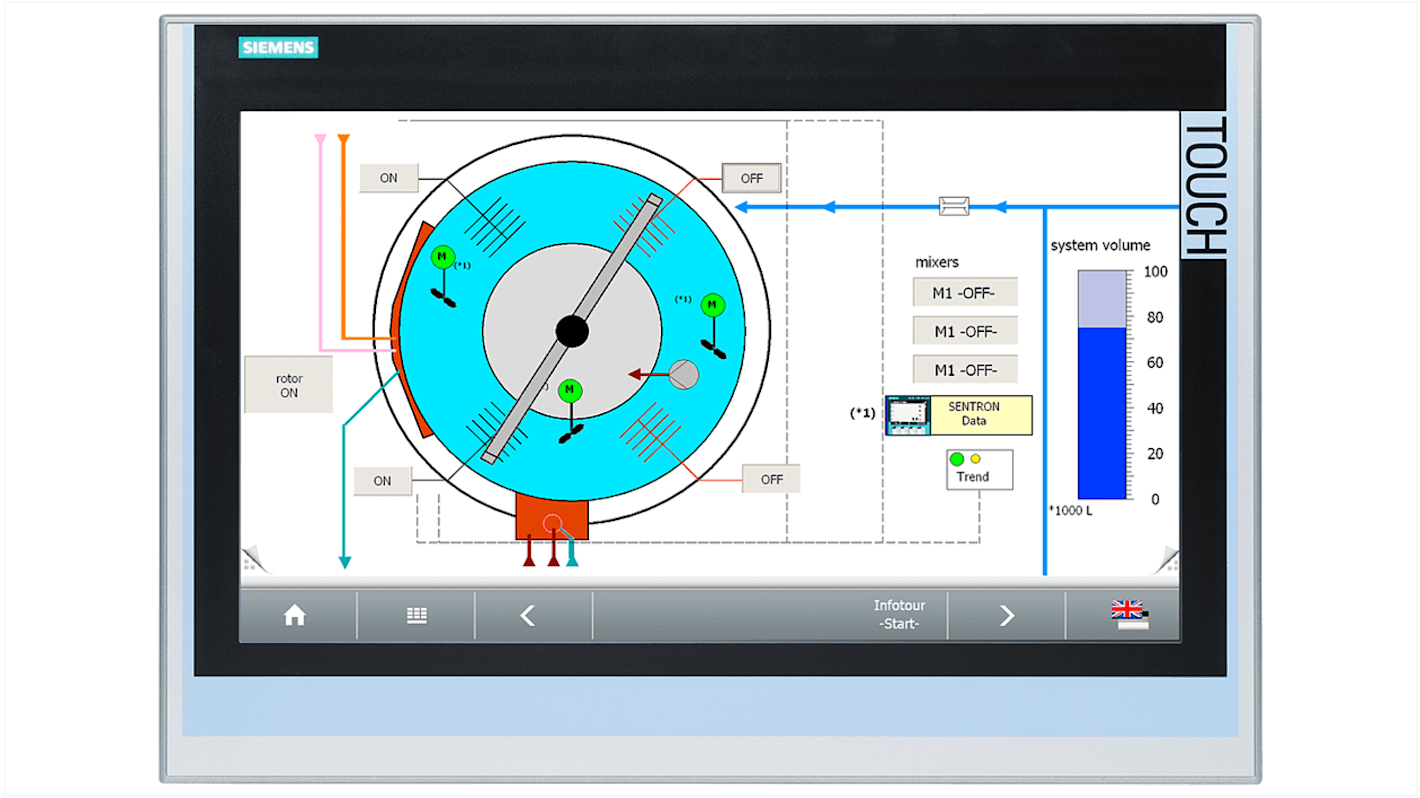Open the SENTRON device display icon
This screenshot has height=798, width=1420.
pos(908,413)
